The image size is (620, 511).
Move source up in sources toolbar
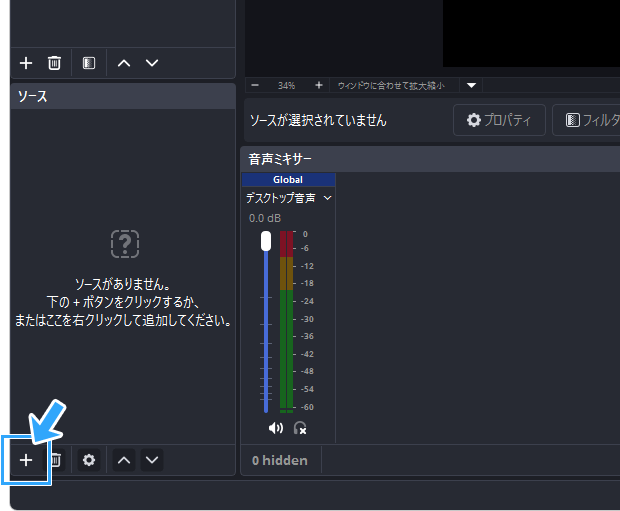124,460
